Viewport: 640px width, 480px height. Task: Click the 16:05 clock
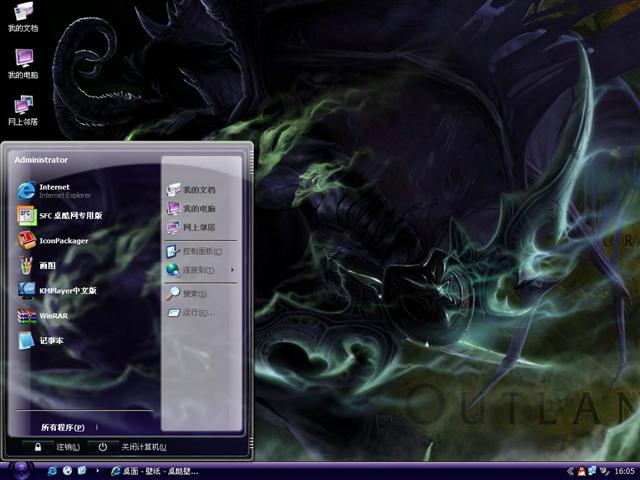624,471
